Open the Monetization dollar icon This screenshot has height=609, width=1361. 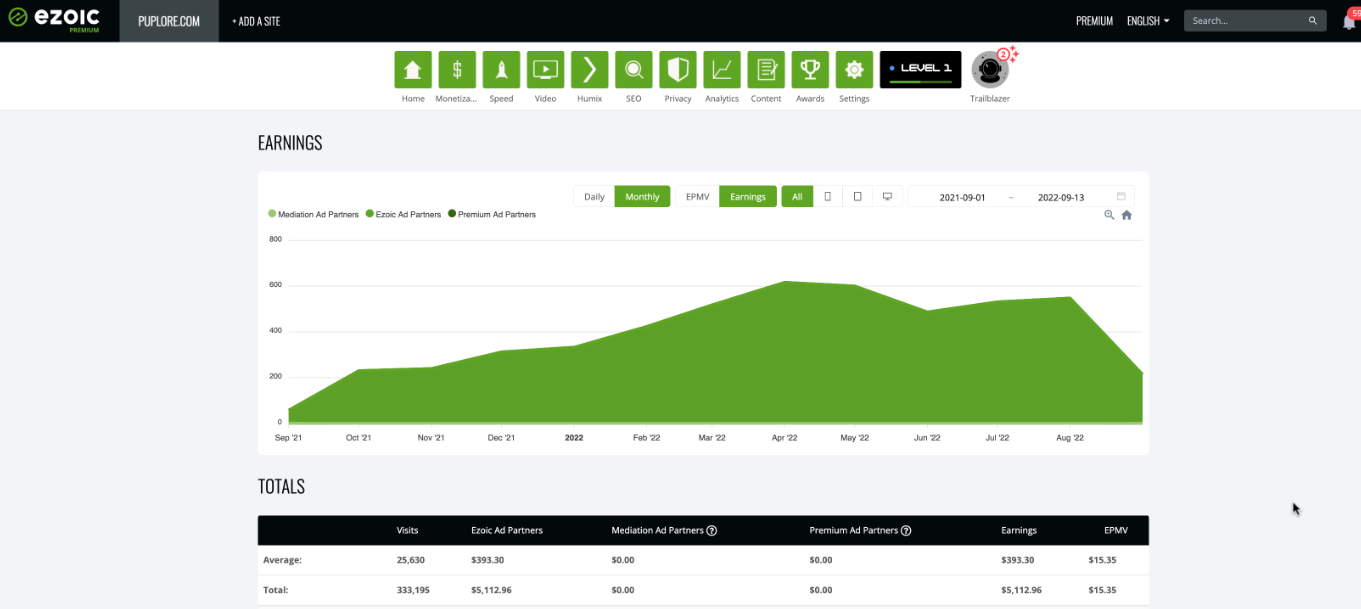coord(457,70)
